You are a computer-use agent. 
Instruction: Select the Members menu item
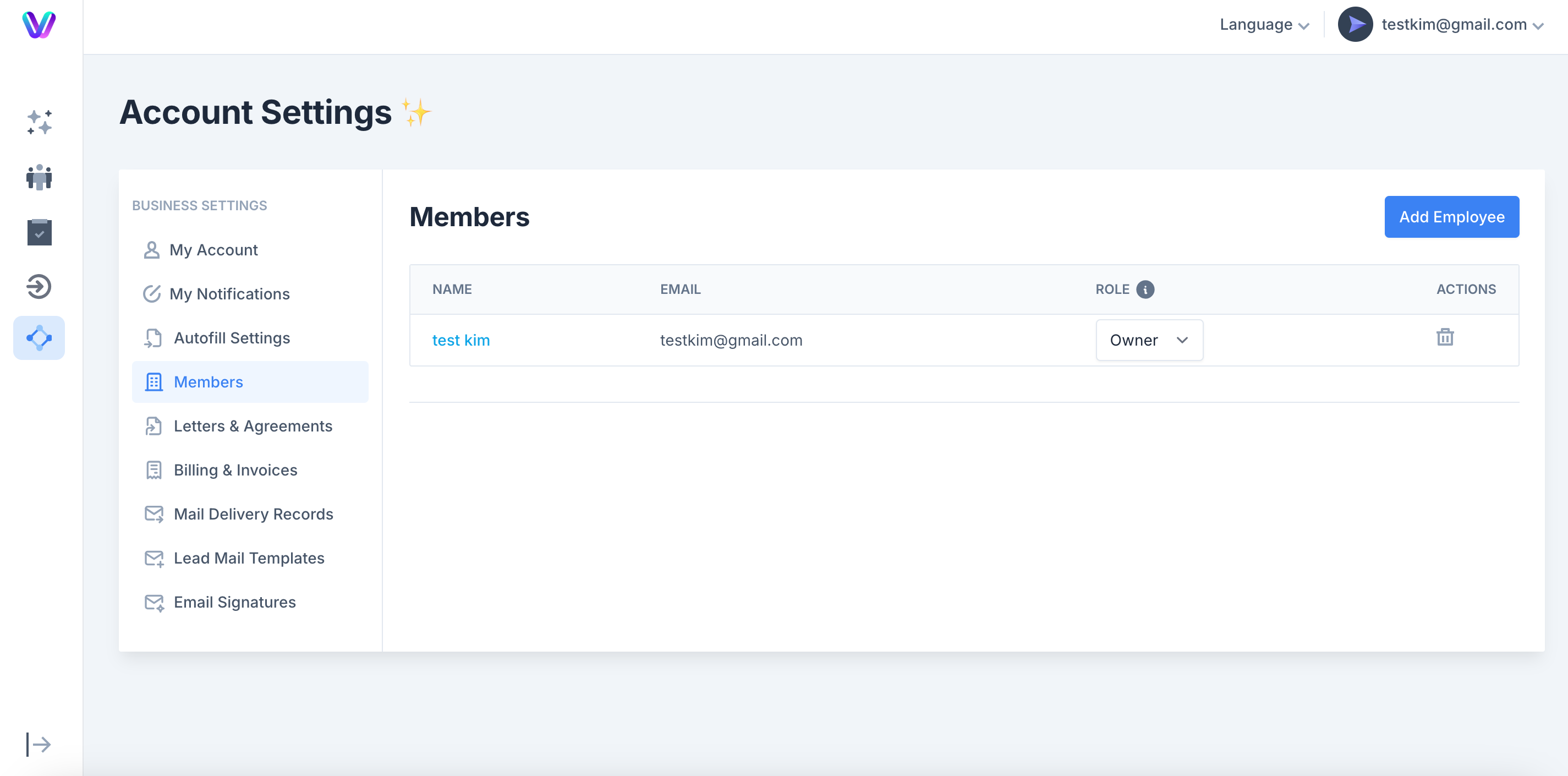point(250,382)
